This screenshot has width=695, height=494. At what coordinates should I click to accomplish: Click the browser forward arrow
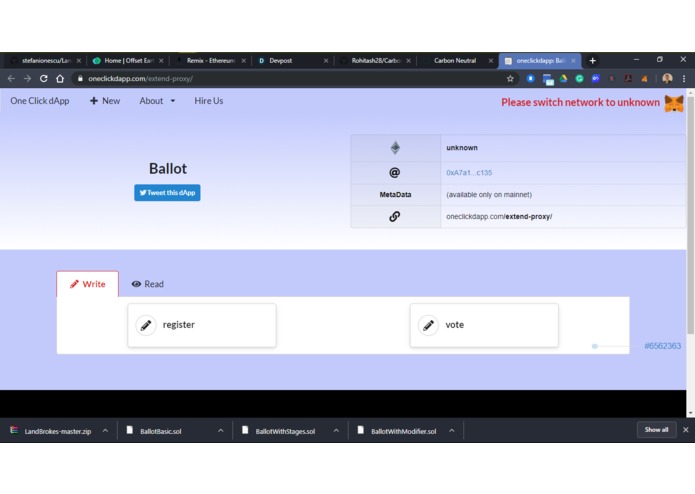pos(27,78)
